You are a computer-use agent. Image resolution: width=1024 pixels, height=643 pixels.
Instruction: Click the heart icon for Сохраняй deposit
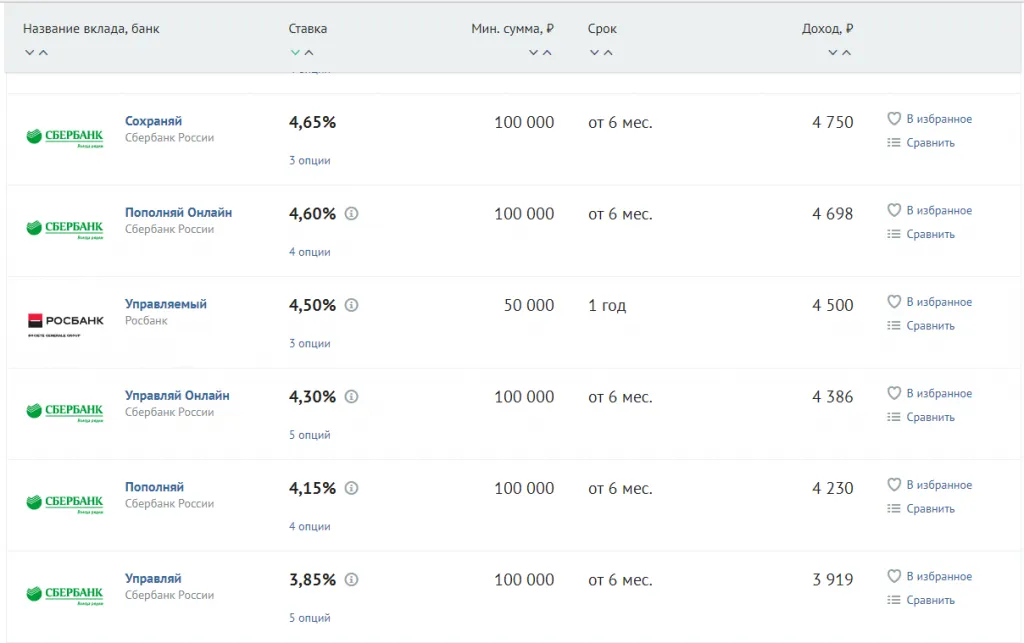click(894, 119)
